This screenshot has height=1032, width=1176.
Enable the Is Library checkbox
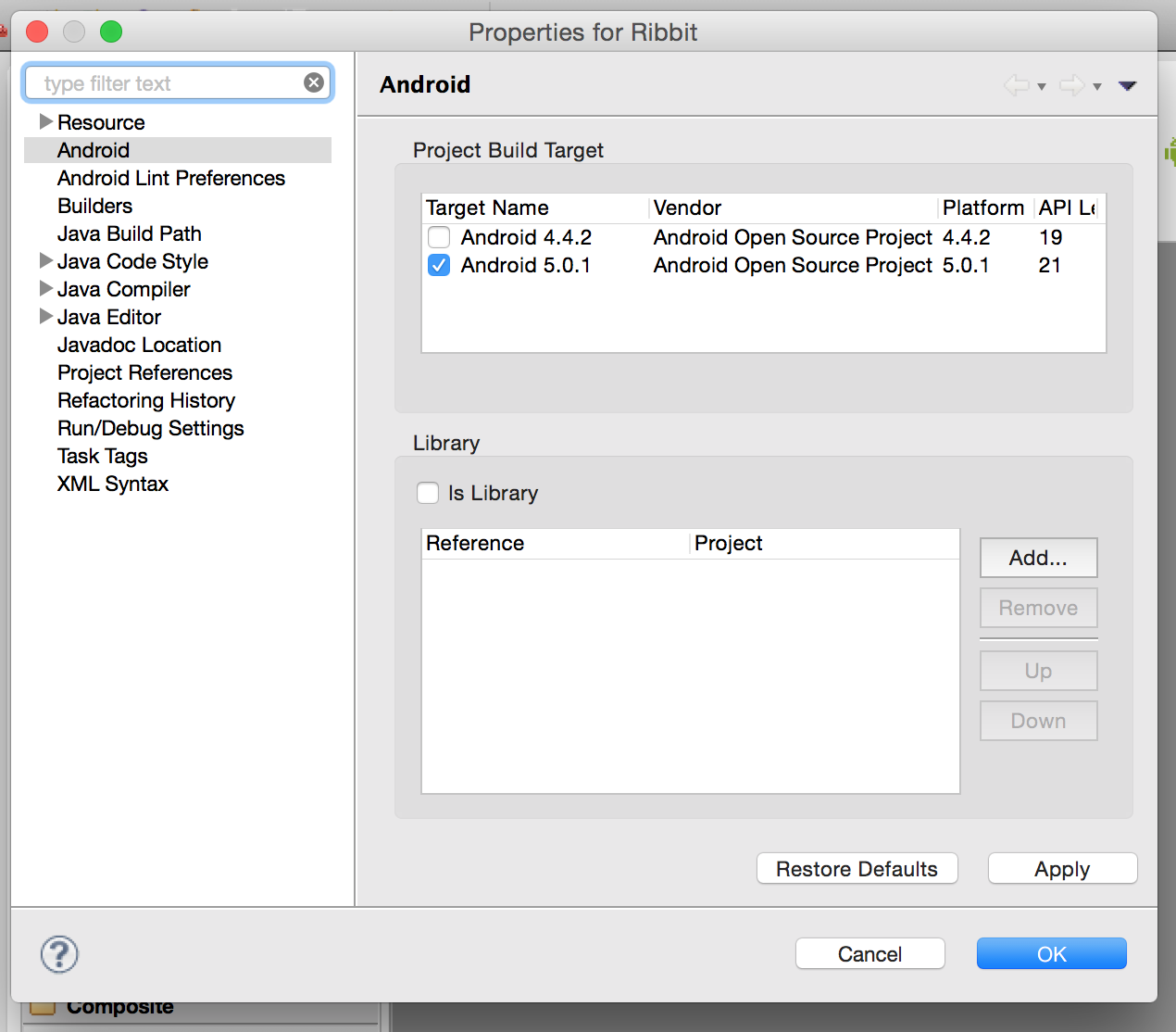coord(428,493)
